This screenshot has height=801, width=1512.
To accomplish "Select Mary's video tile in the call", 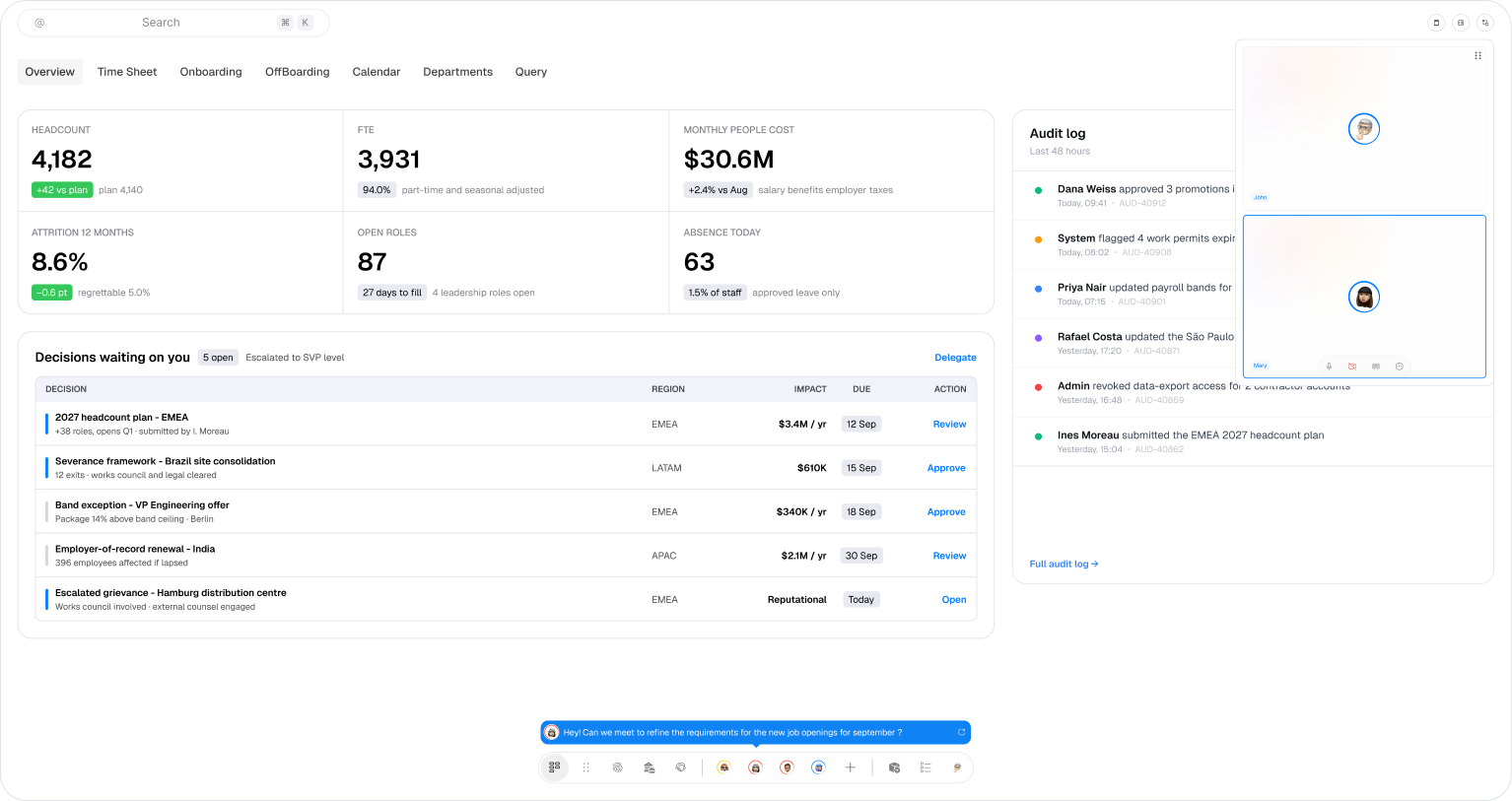I will (x=1364, y=297).
